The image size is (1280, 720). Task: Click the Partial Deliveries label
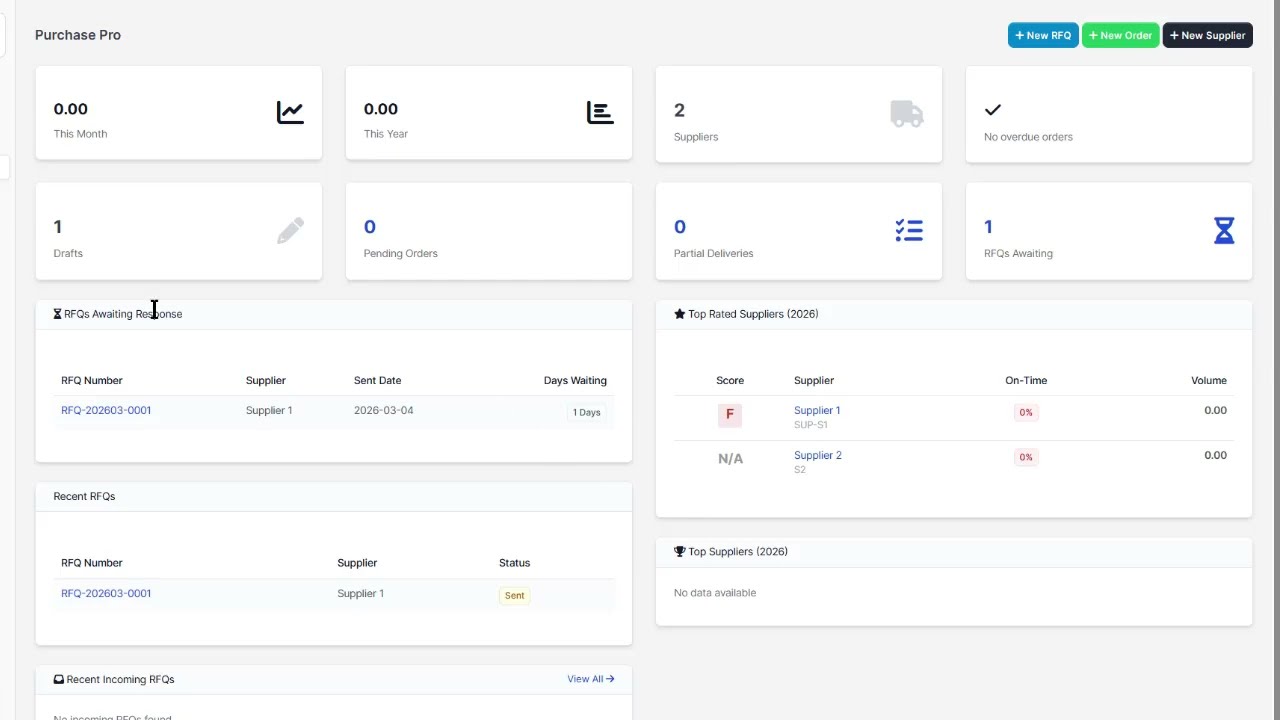pos(713,253)
